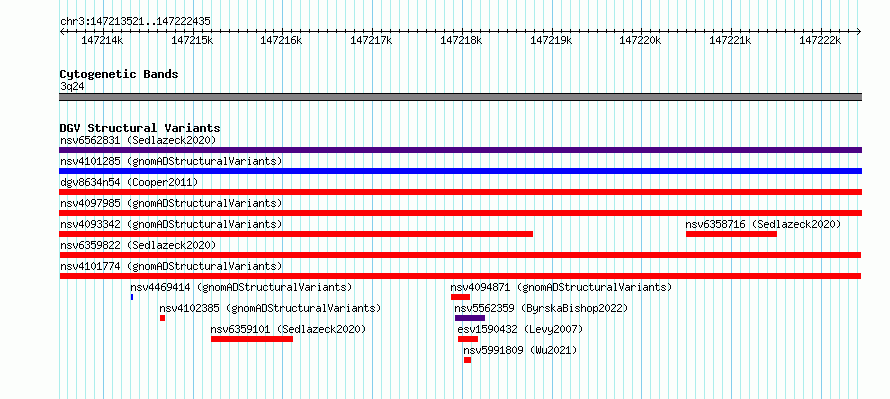Select the red nsv4101774 variant bar
This screenshot has width=890, height=399.
pyautogui.click(x=460, y=276)
